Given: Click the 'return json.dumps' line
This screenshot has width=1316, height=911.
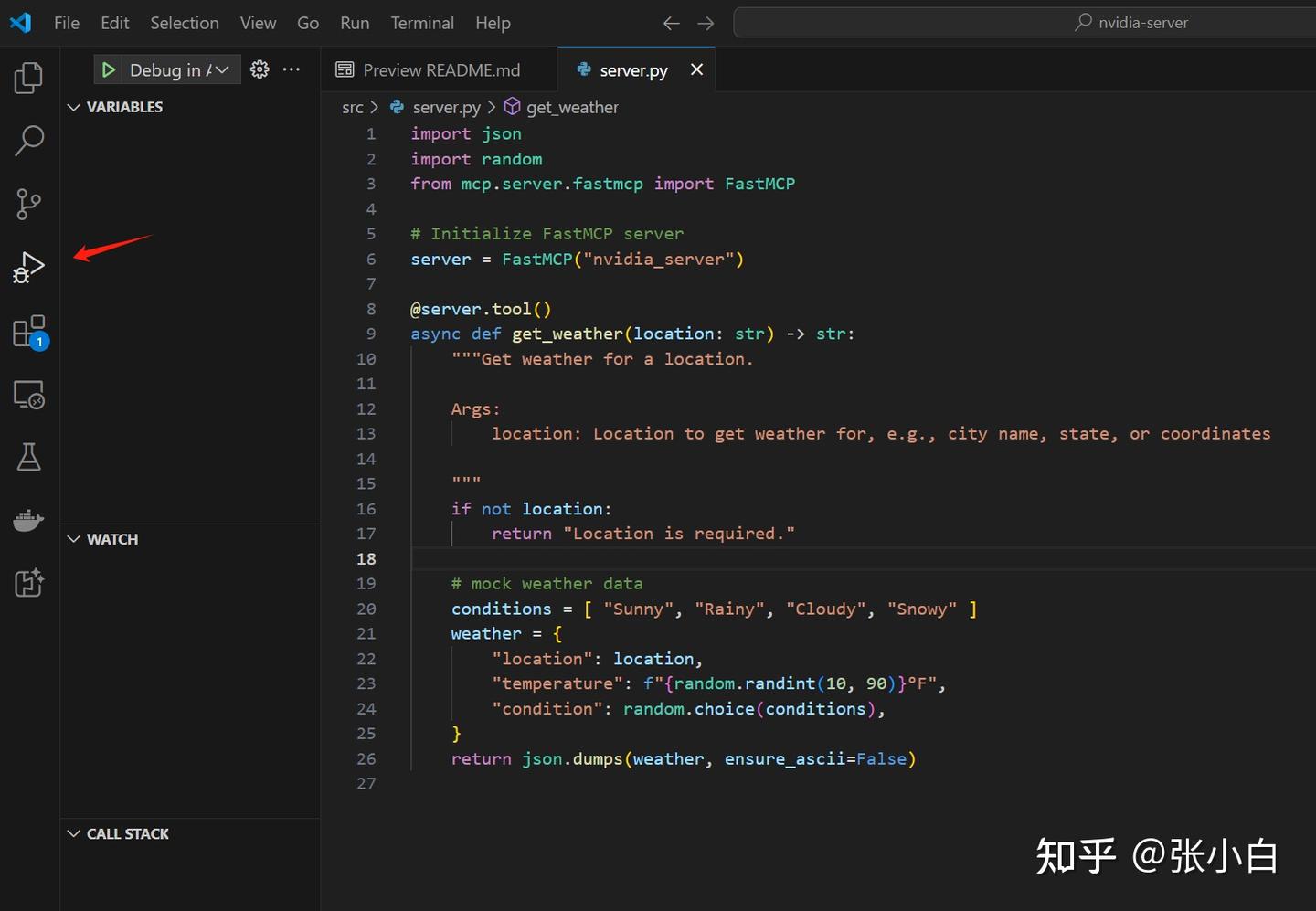Looking at the screenshot, I should [x=684, y=759].
